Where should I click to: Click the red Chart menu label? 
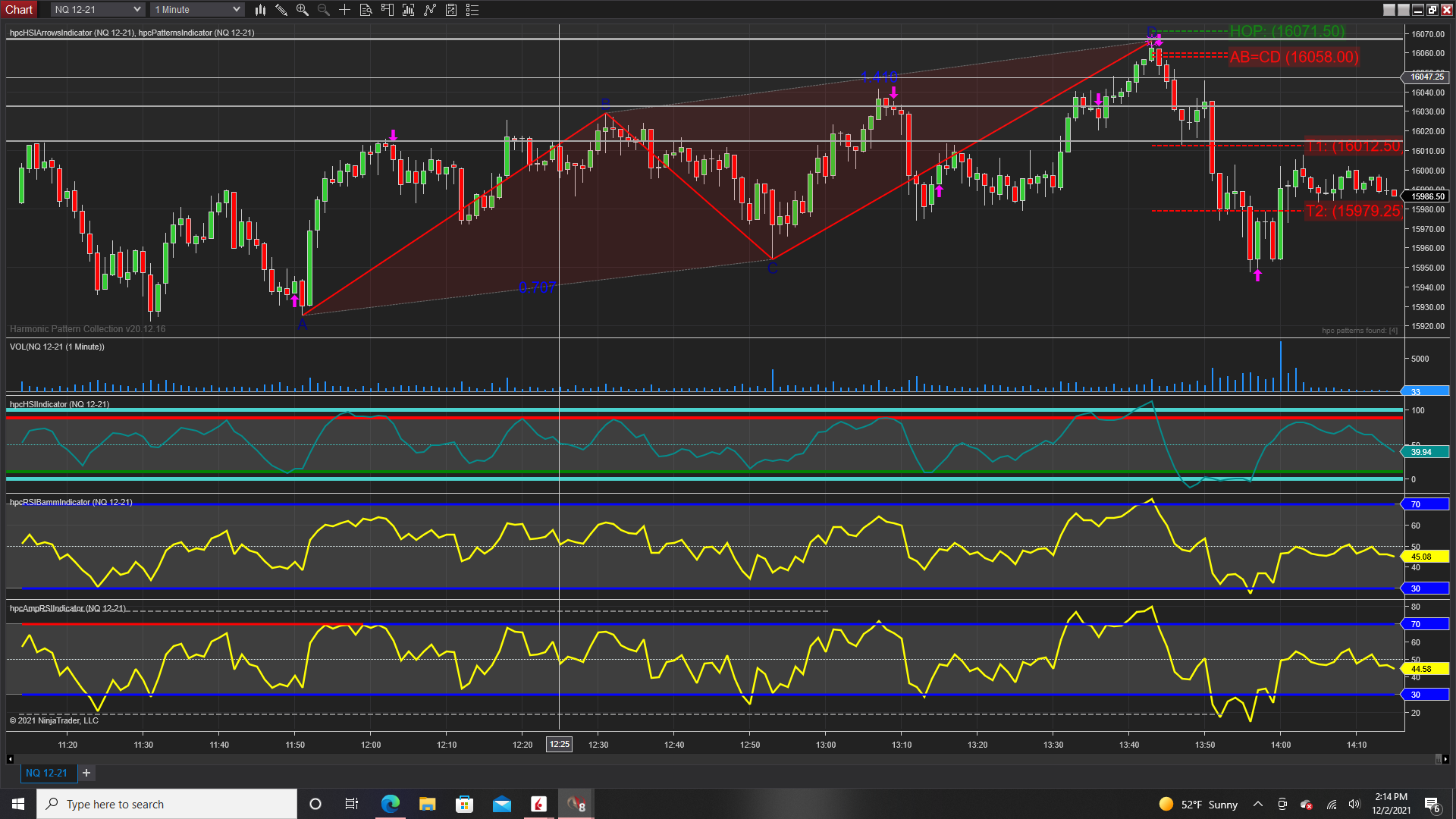pos(19,10)
